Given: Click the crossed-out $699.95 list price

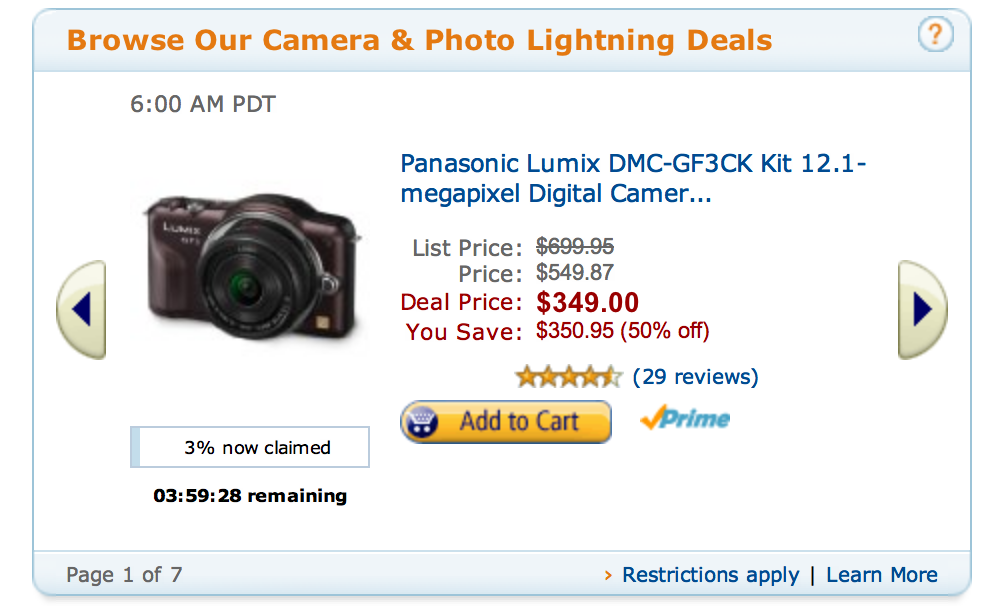Looking at the screenshot, I should tap(575, 246).
